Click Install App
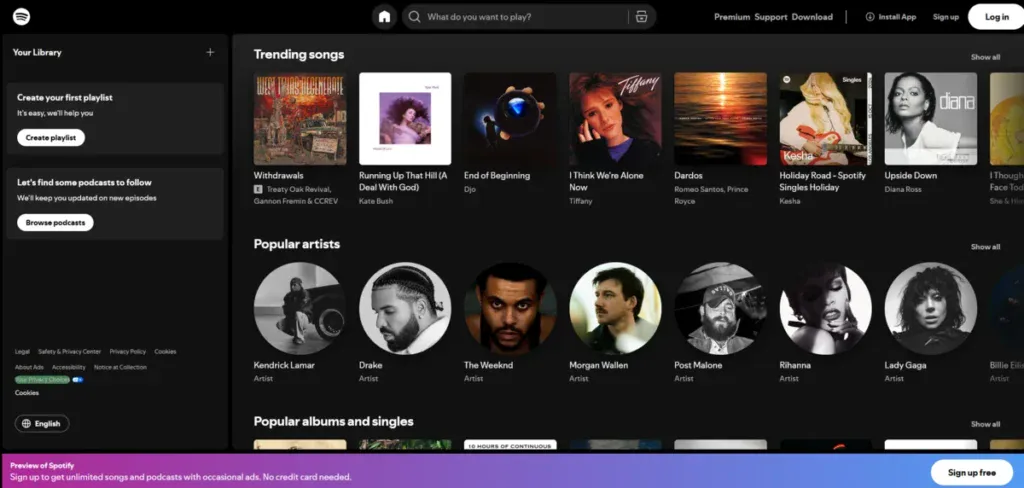The width and height of the screenshot is (1024, 488). pos(891,17)
